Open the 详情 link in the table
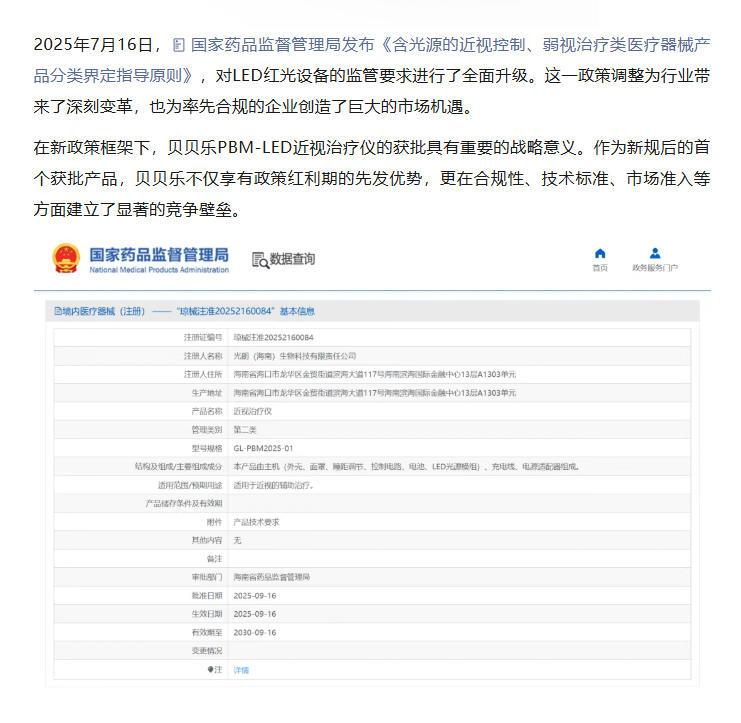 (x=241, y=669)
